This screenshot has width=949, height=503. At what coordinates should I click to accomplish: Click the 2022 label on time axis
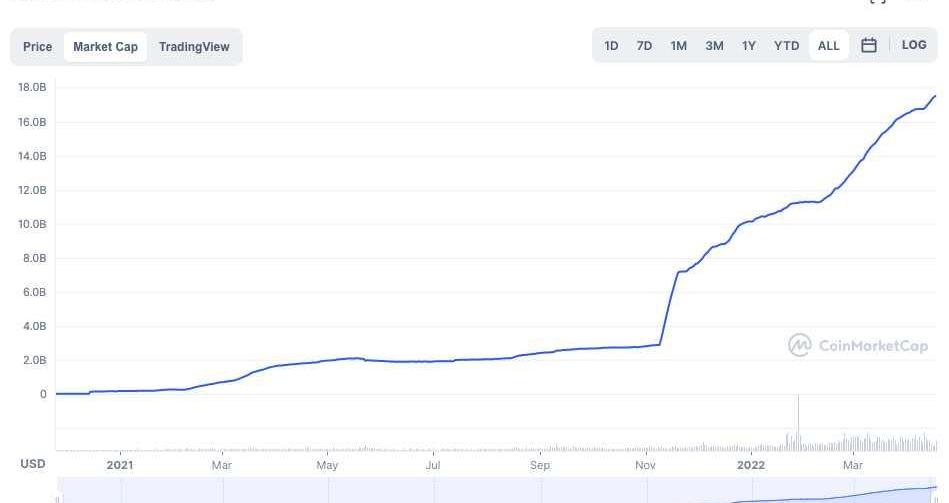pos(751,465)
